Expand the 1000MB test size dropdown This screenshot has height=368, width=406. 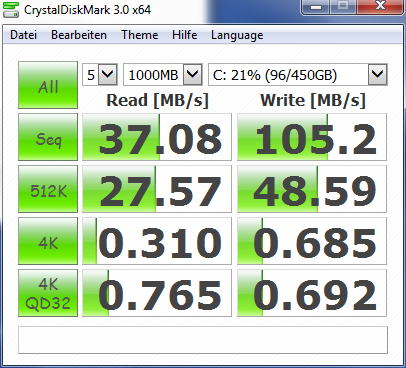193,74
